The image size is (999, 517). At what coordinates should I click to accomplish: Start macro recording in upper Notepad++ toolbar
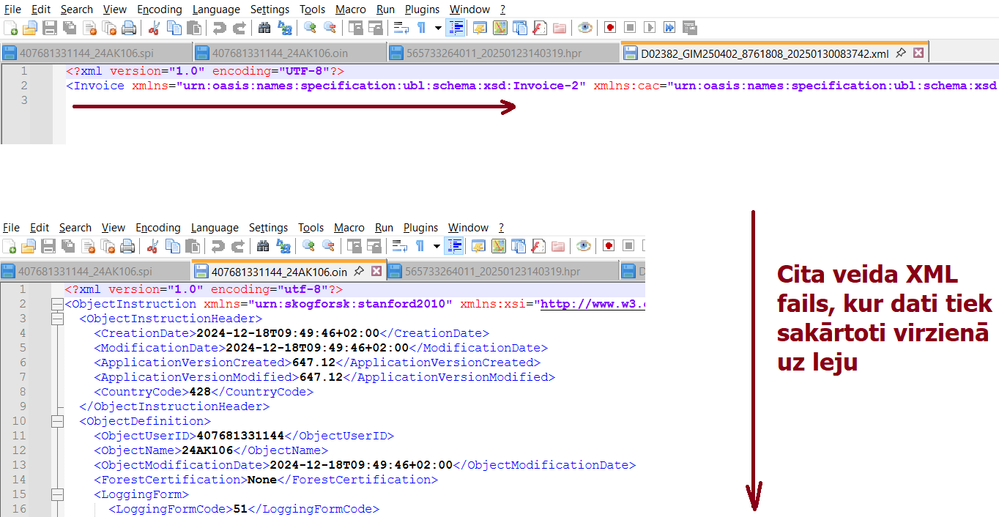tap(610, 28)
